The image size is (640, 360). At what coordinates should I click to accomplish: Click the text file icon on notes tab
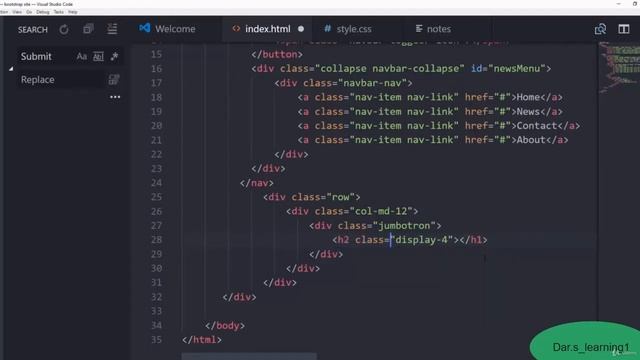(419, 29)
